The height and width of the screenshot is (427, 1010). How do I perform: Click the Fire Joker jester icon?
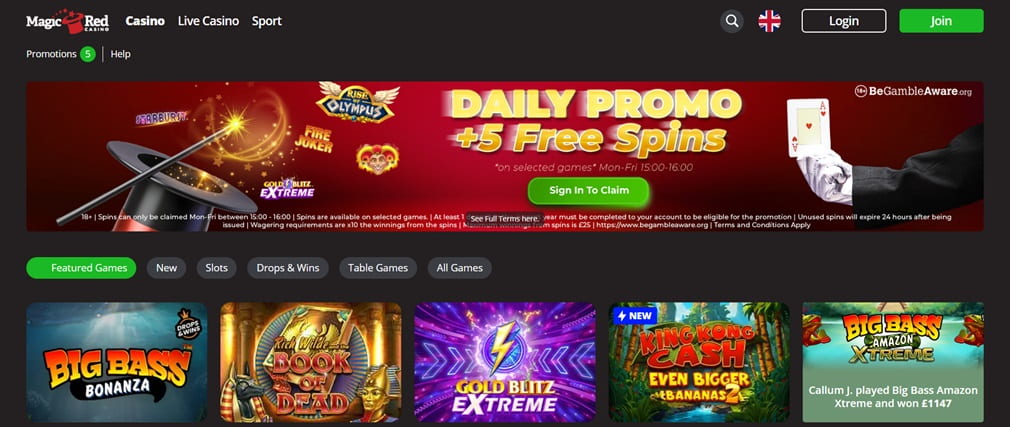(x=377, y=158)
